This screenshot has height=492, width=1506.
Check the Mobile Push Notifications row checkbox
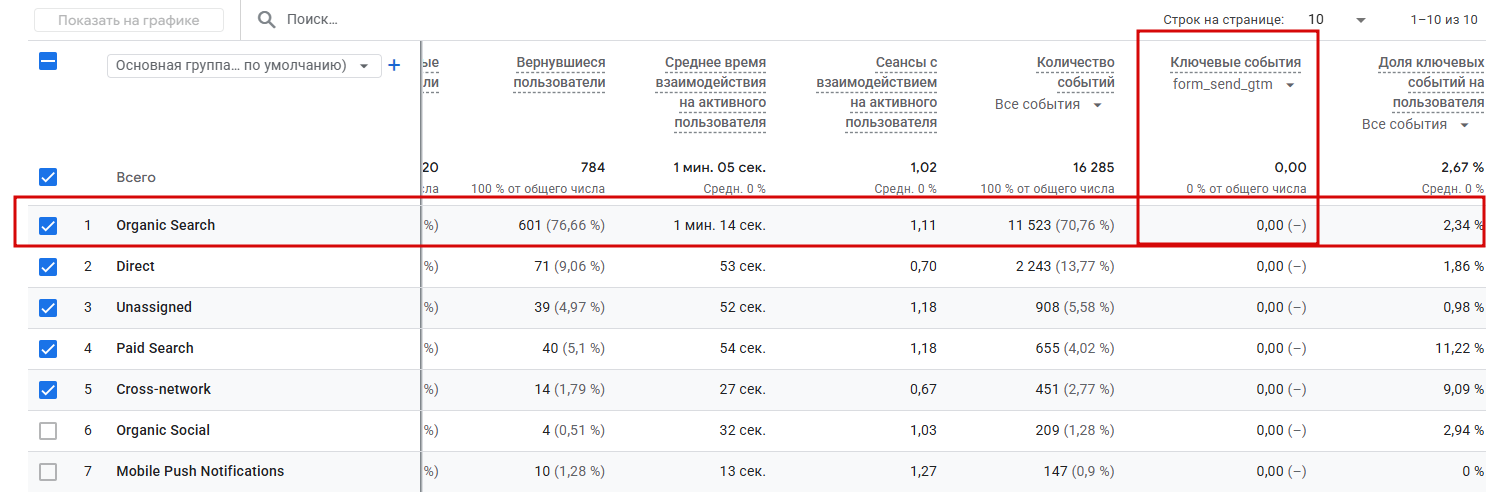(48, 472)
